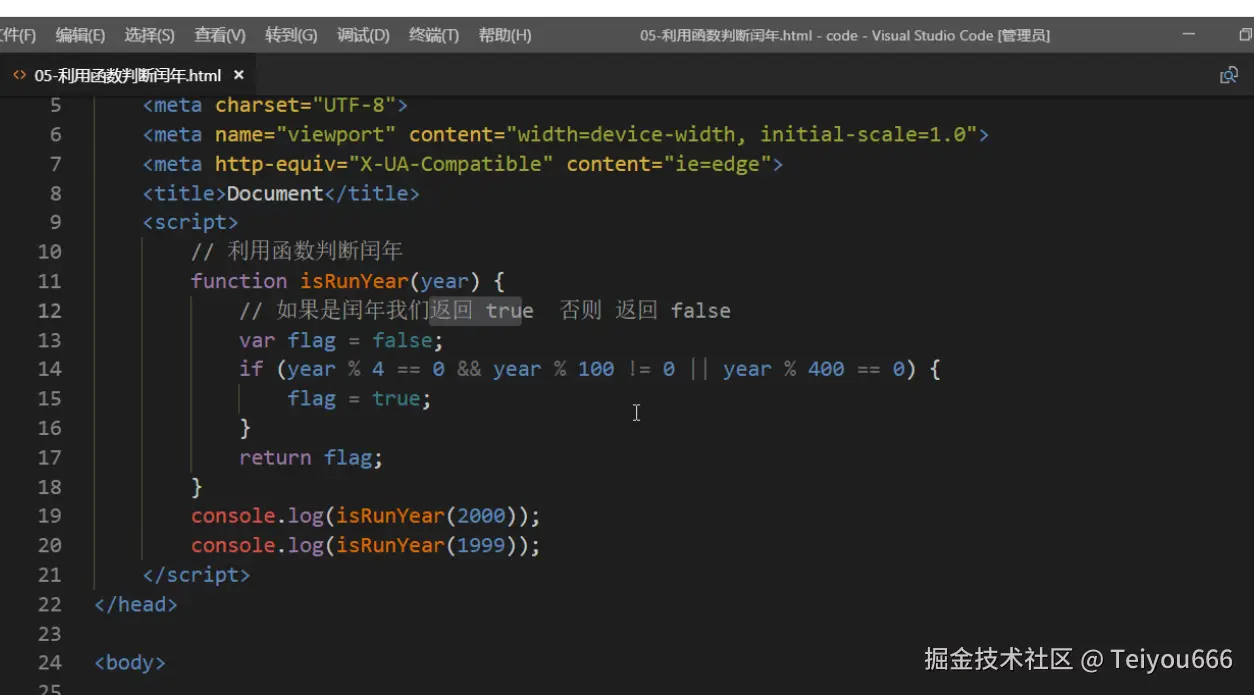Image resolution: width=1254 pixels, height=695 pixels.
Task: Open the 查看(V) menu
Action: (x=219, y=35)
